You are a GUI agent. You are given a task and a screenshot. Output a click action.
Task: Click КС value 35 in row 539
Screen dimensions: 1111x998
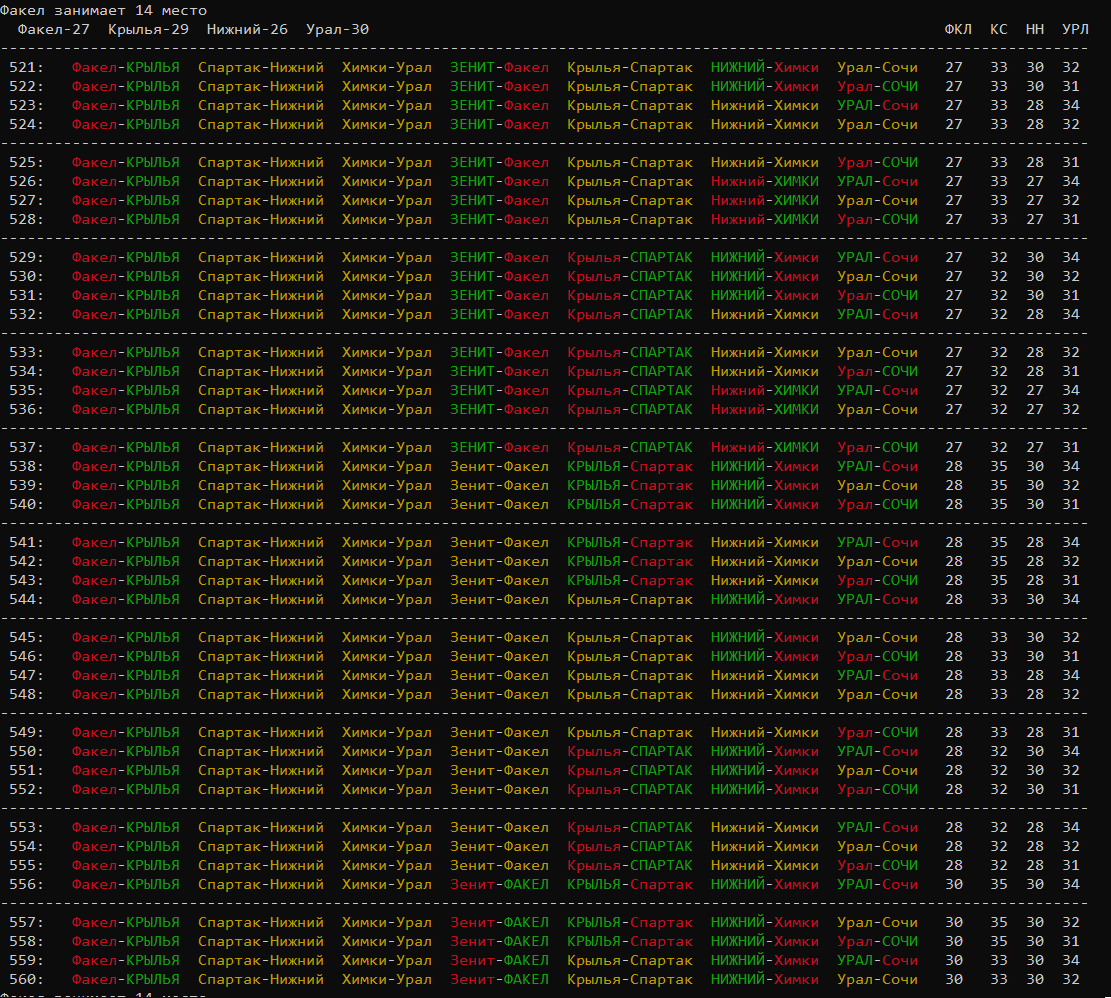point(998,486)
